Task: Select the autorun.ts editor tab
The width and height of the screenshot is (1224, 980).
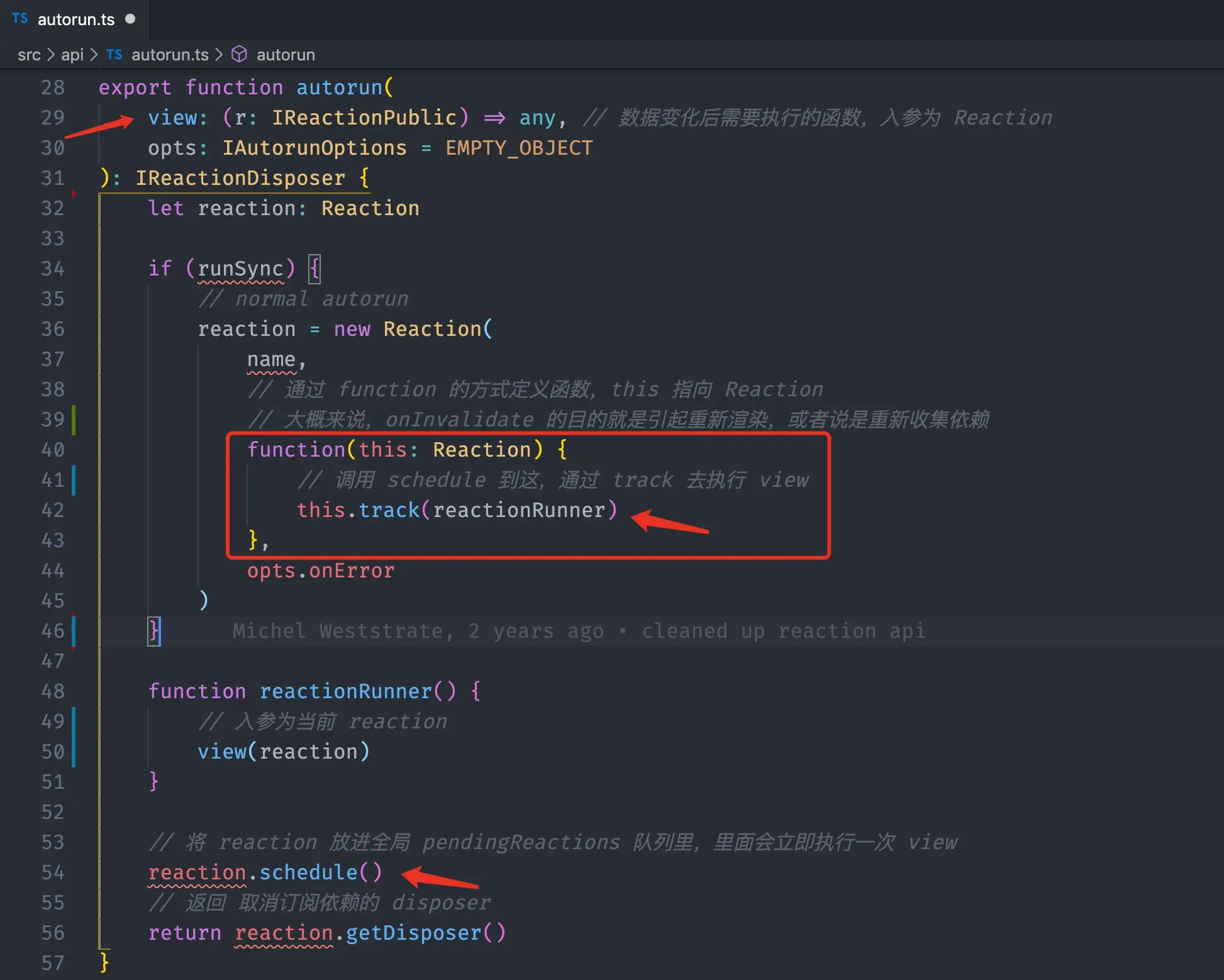Action: click(x=75, y=19)
